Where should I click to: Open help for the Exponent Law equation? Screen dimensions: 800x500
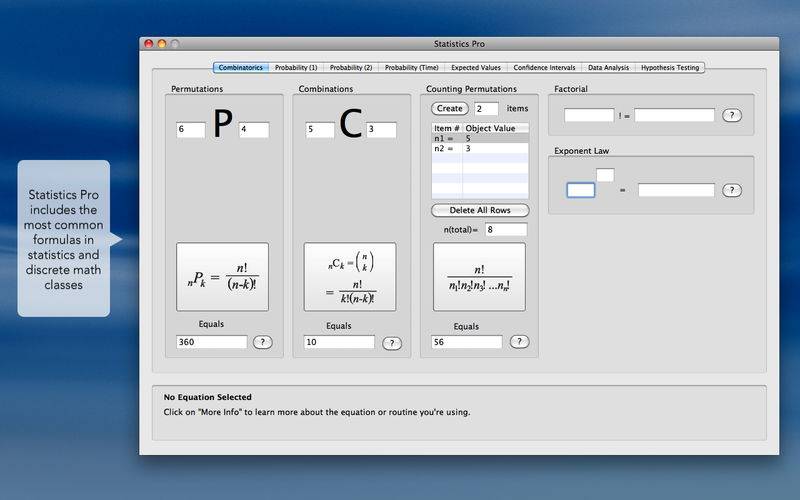(732, 190)
